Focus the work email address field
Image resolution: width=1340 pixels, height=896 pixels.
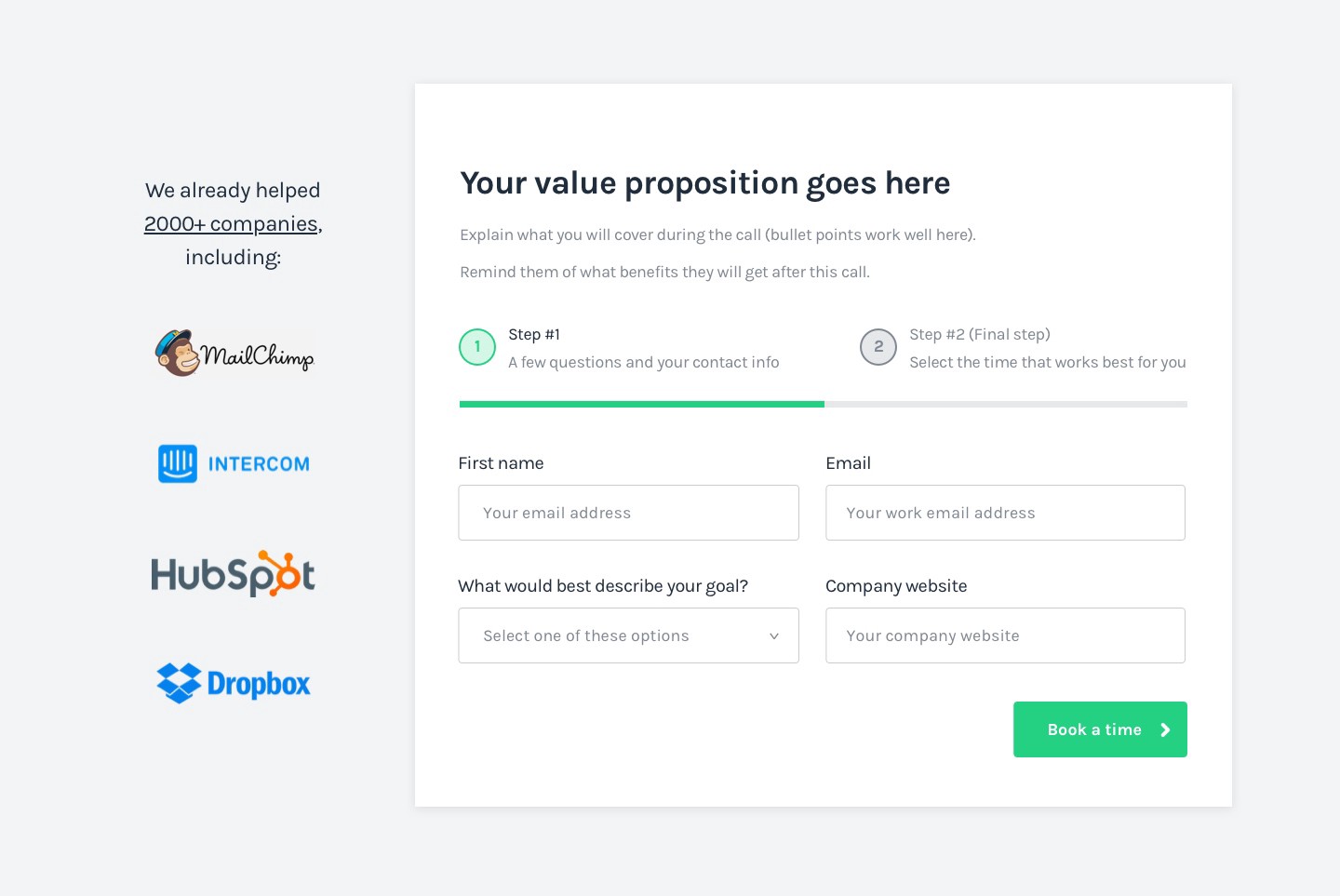tap(1005, 513)
